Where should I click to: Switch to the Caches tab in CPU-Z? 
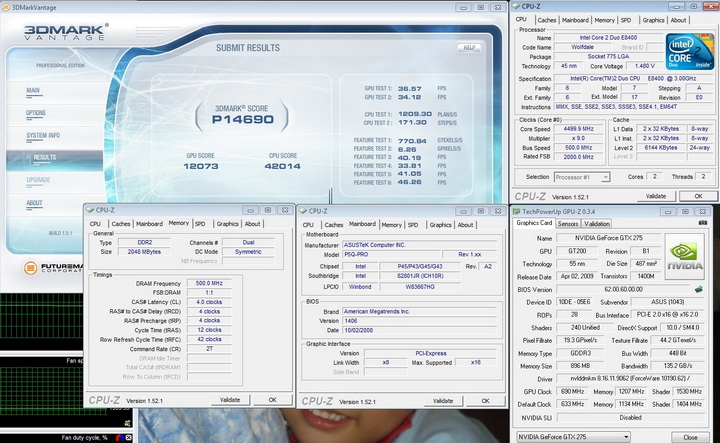coord(547,20)
